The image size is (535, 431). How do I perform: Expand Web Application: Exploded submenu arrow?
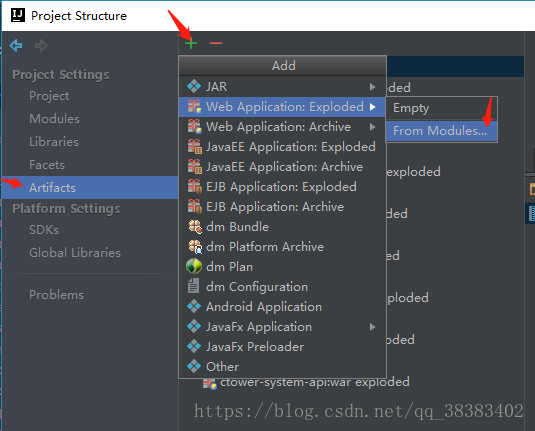(x=373, y=107)
